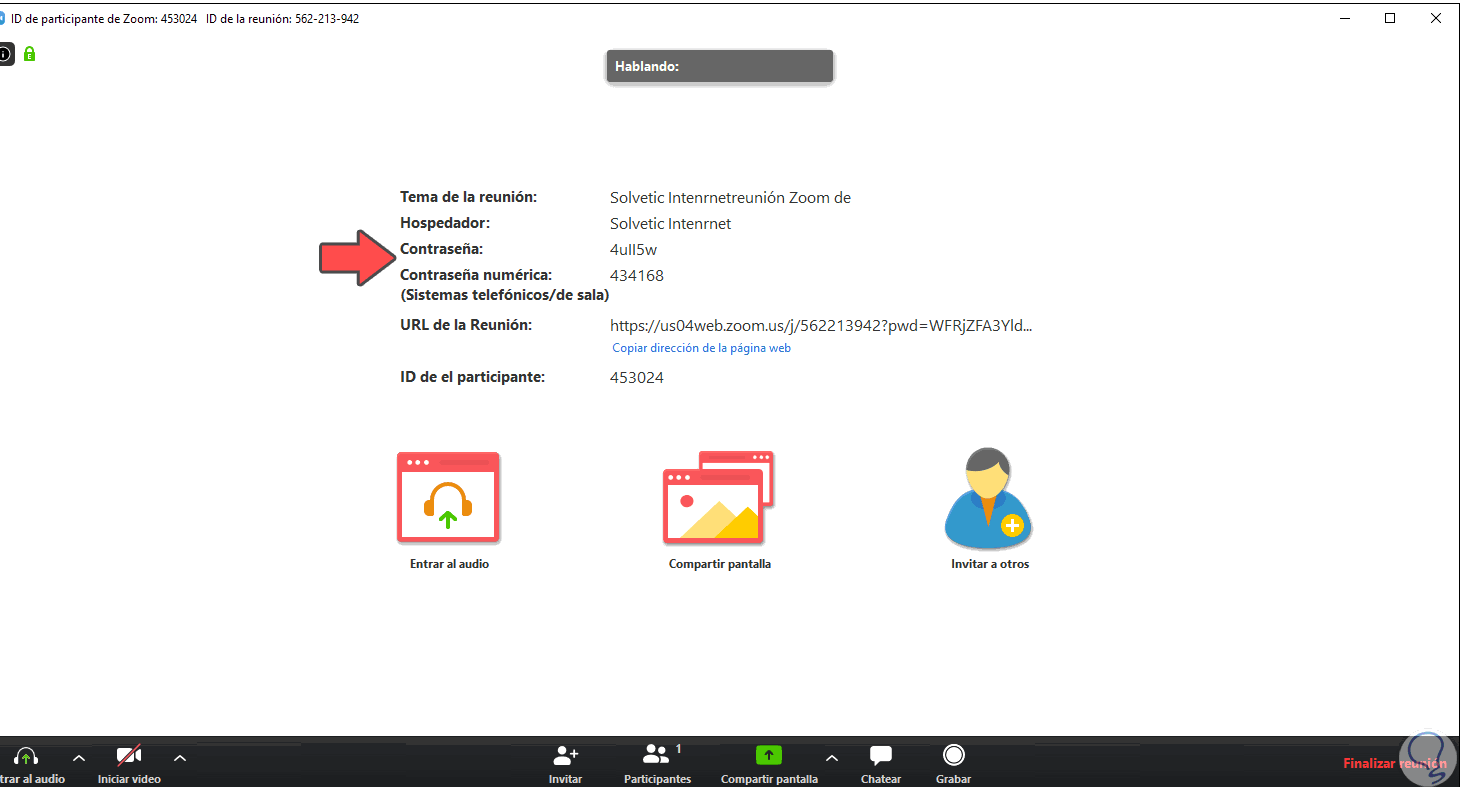Click the Entrar al audio label

tap(449, 564)
